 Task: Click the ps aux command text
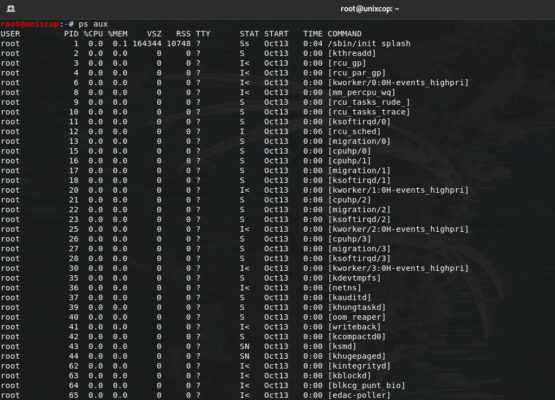(93, 24)
